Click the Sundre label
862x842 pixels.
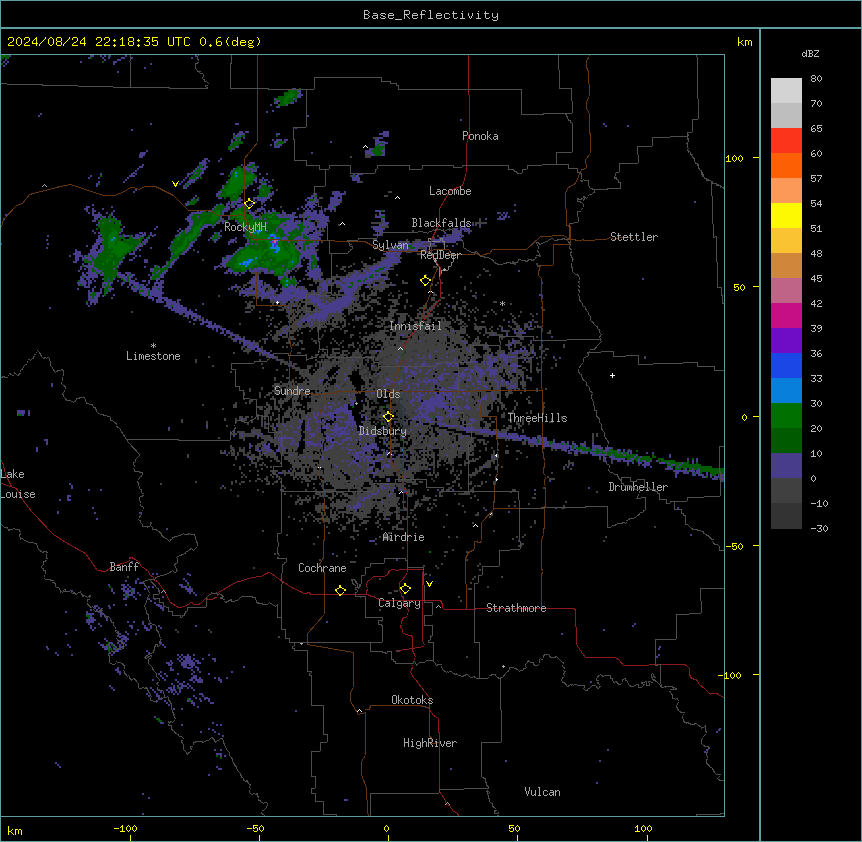click(292, 391)
